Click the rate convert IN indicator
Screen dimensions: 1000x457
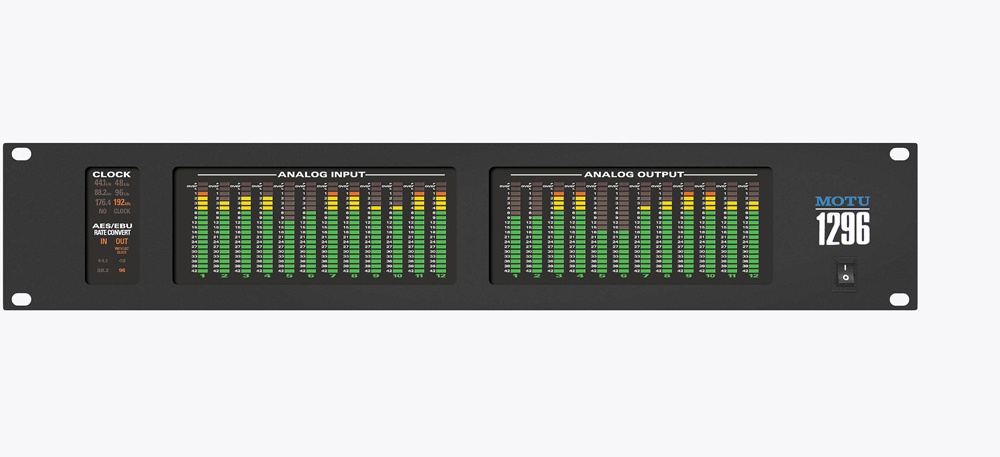(104, 242)
